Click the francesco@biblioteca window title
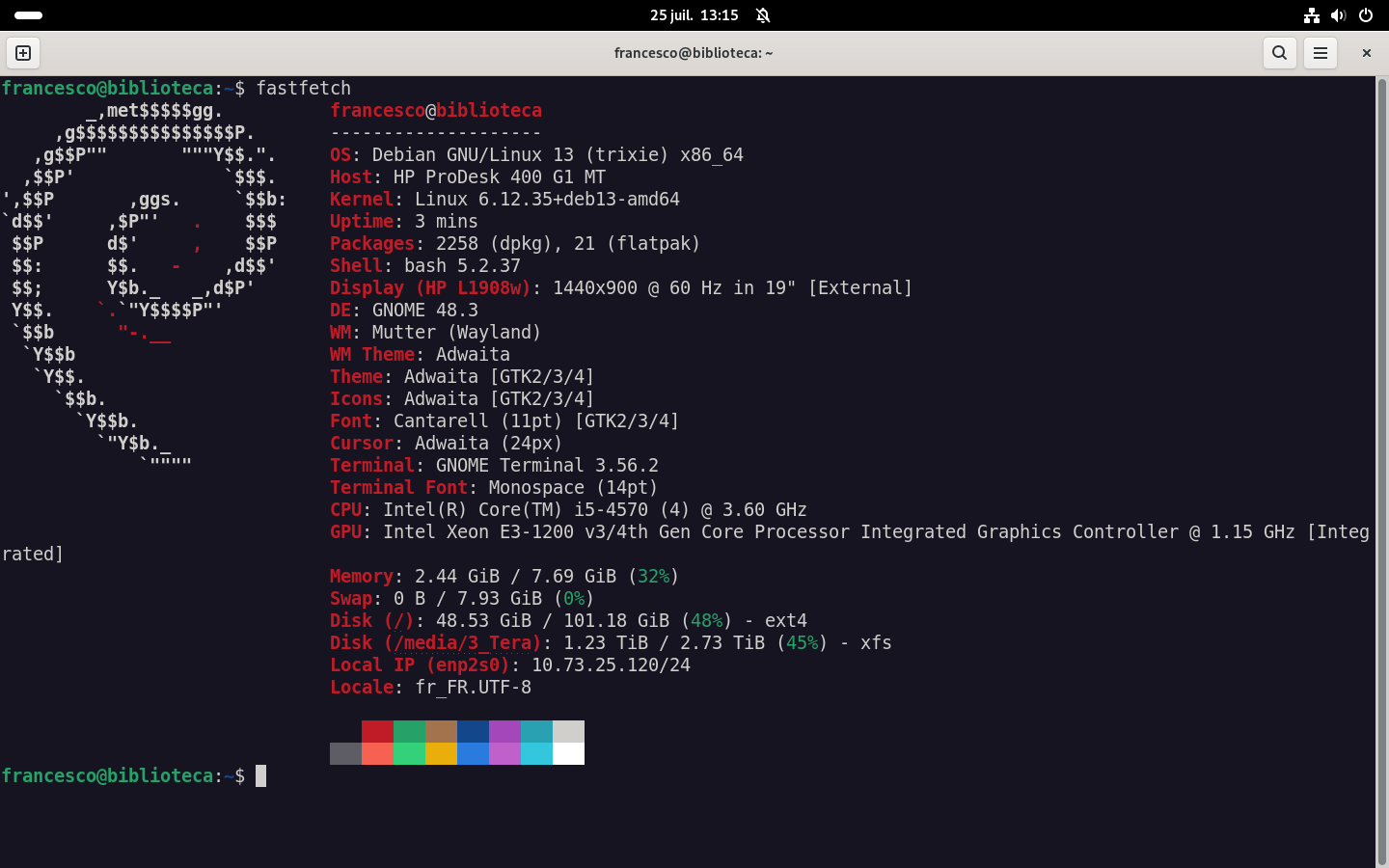Screen dimensions: 1389x868 tap(694, 53)
